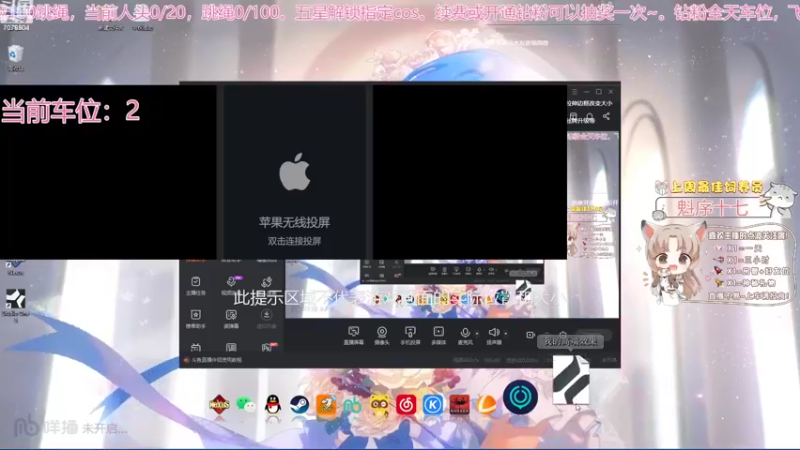800x450 pixels.
Task: Expand the microphone options arrow
Action: pyautogui.click(x=477, y=334)
